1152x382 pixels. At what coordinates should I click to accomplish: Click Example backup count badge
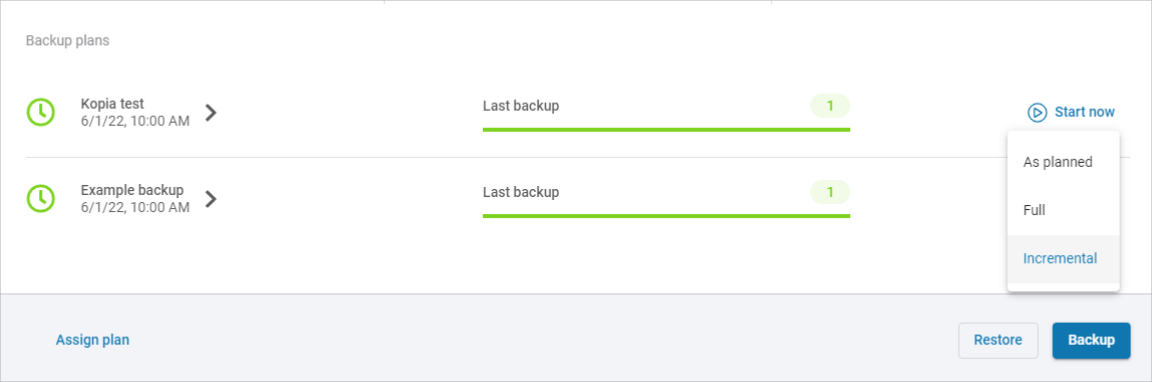829,192
